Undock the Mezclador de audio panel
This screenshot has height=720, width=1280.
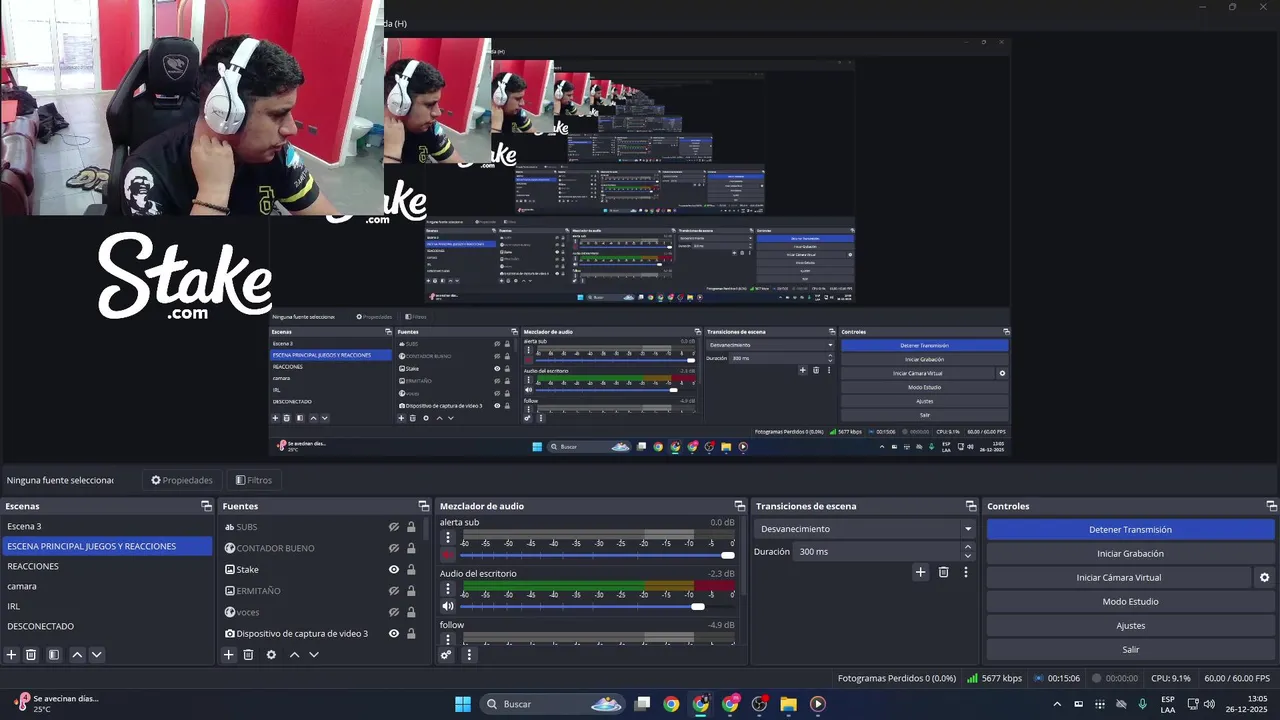[x=740, y=506]
